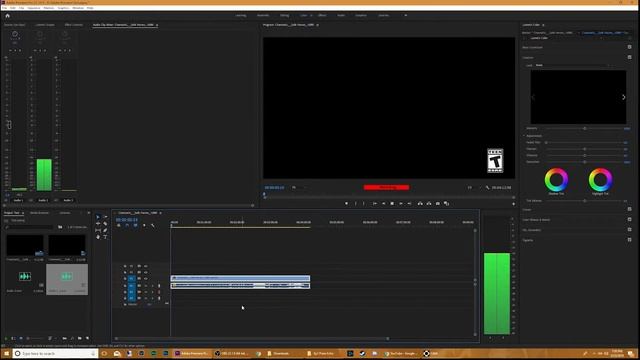Open the Window menu
This screenshot has width=640, height=360.
click(x=78, y=8)
